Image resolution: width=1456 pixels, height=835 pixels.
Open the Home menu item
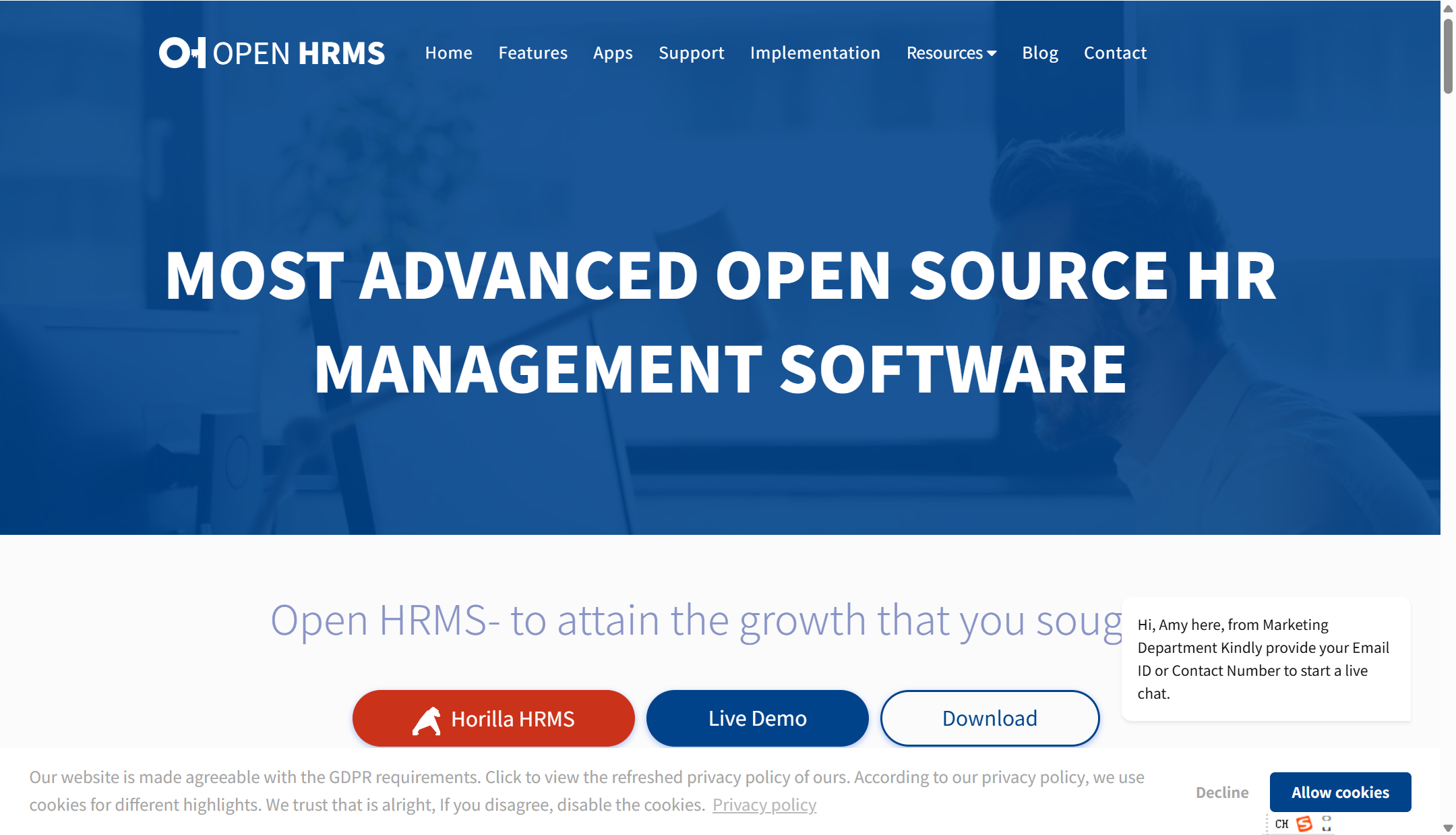(448, 53)
